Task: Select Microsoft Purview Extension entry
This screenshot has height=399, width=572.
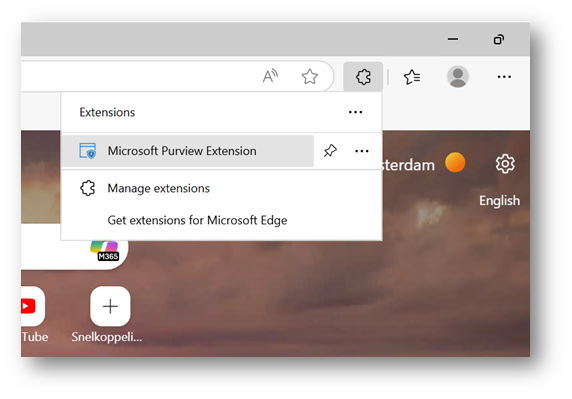Action: click(188, 151)
